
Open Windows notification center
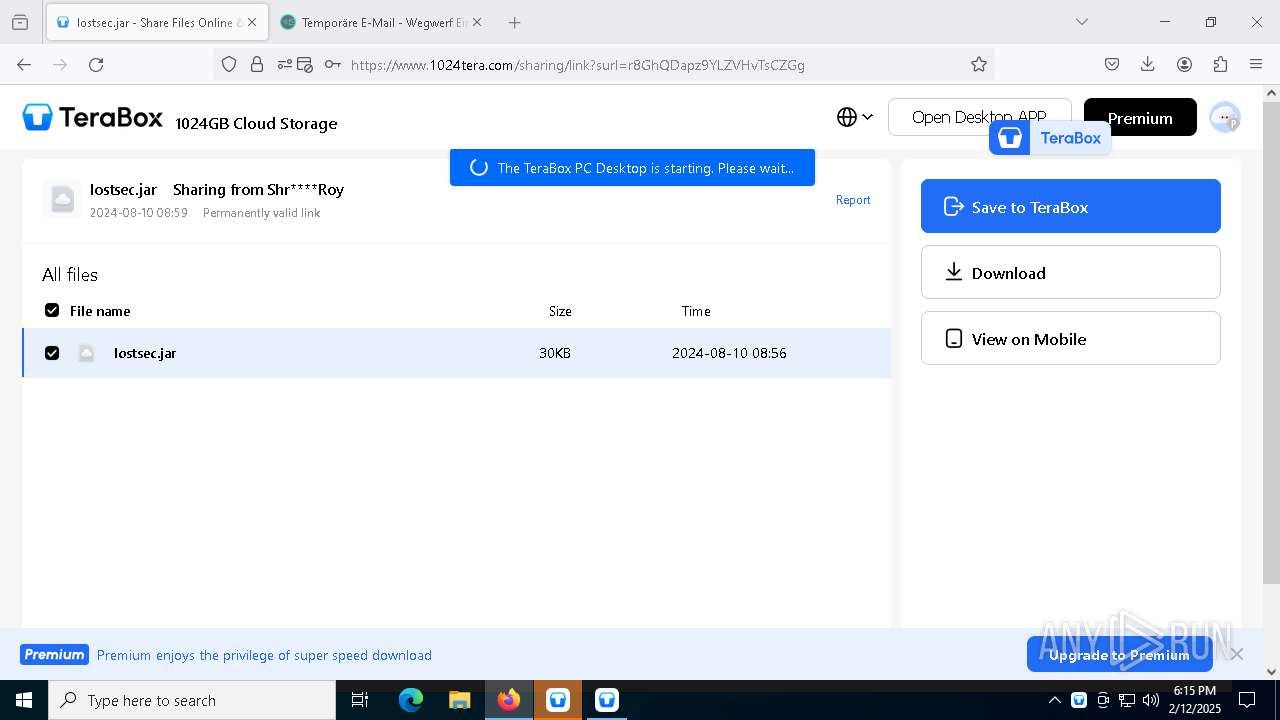1247,700
